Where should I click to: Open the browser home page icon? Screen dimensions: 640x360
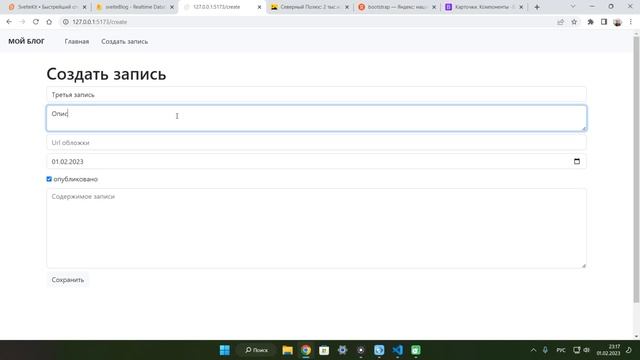[x=49, y=22]
